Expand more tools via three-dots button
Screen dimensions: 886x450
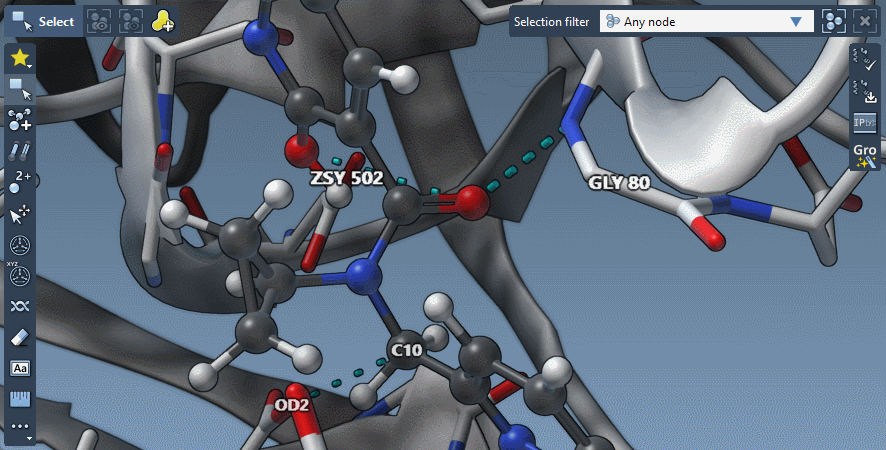click(x=20, y=427)
